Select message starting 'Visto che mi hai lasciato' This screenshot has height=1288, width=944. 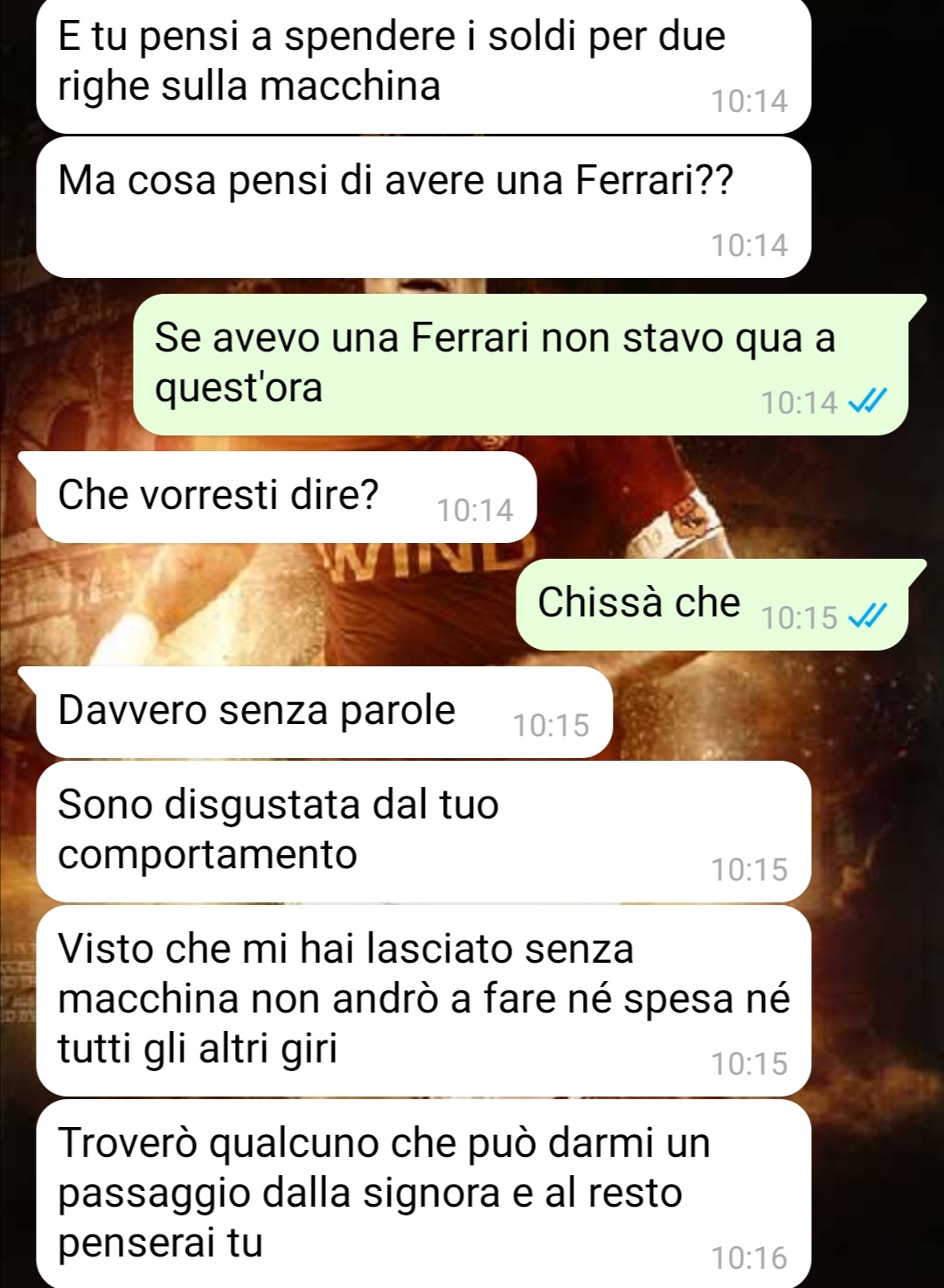coord(424,1001)
